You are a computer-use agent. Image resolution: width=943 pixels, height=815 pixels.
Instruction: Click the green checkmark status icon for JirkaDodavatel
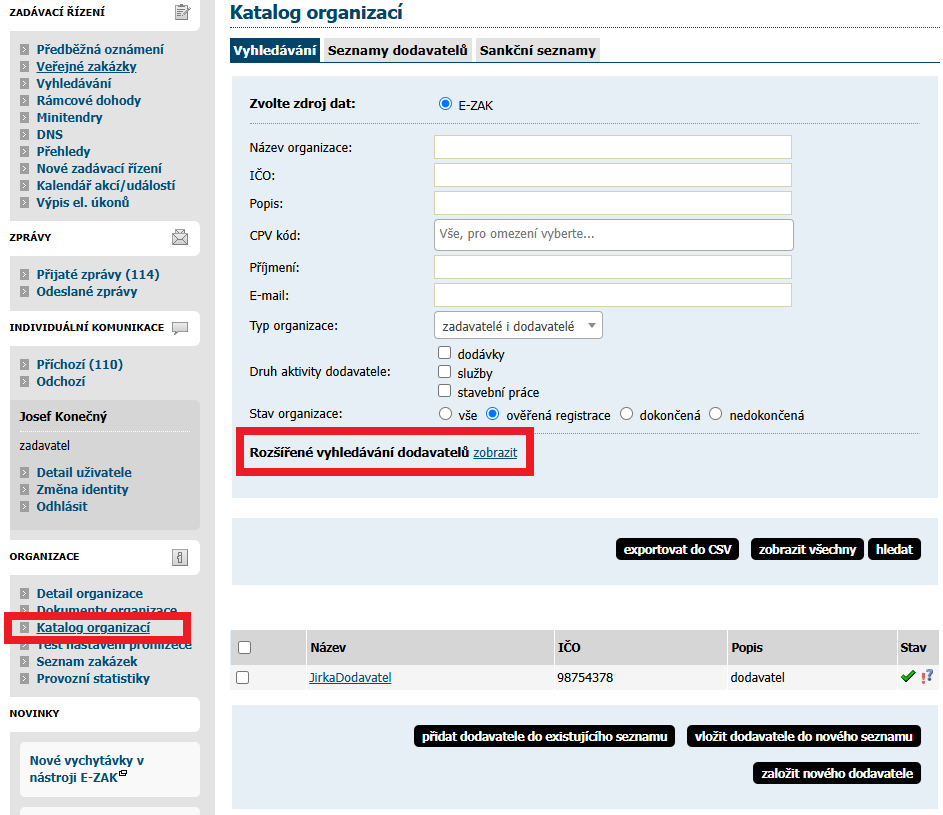[908, 677]
